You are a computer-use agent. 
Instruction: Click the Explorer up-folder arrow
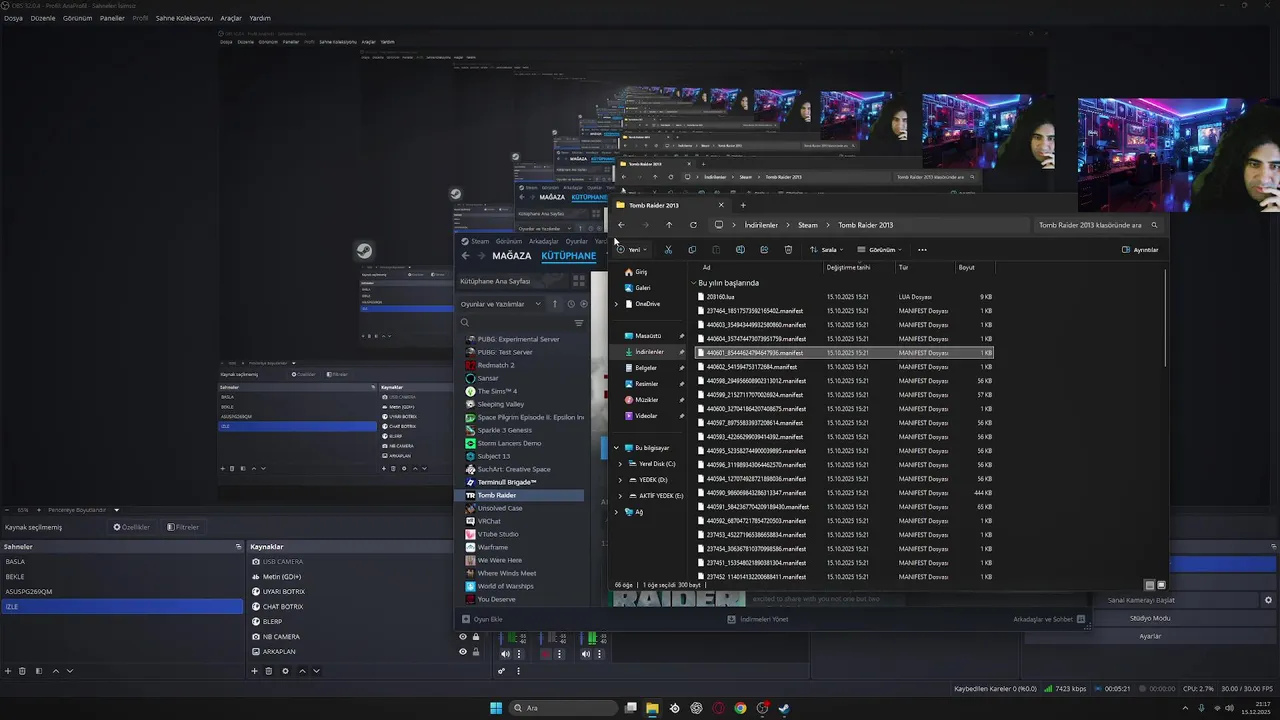669,225
